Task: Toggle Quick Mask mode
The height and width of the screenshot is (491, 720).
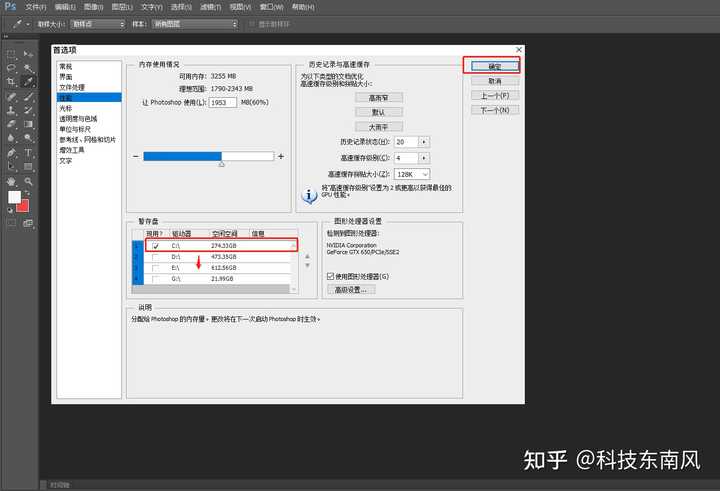Action: [11, 223]
